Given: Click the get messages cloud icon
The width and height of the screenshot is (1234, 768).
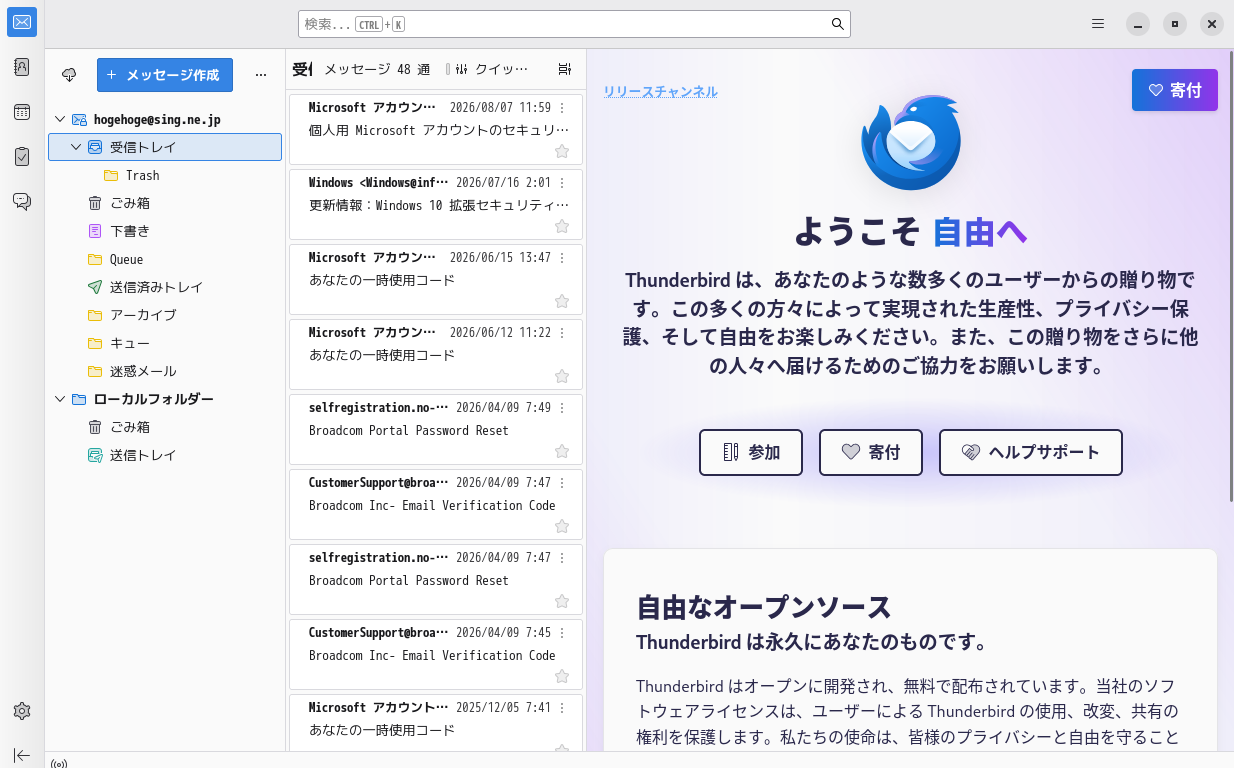Looking at the screenshot, I should (x=69, y=75).
